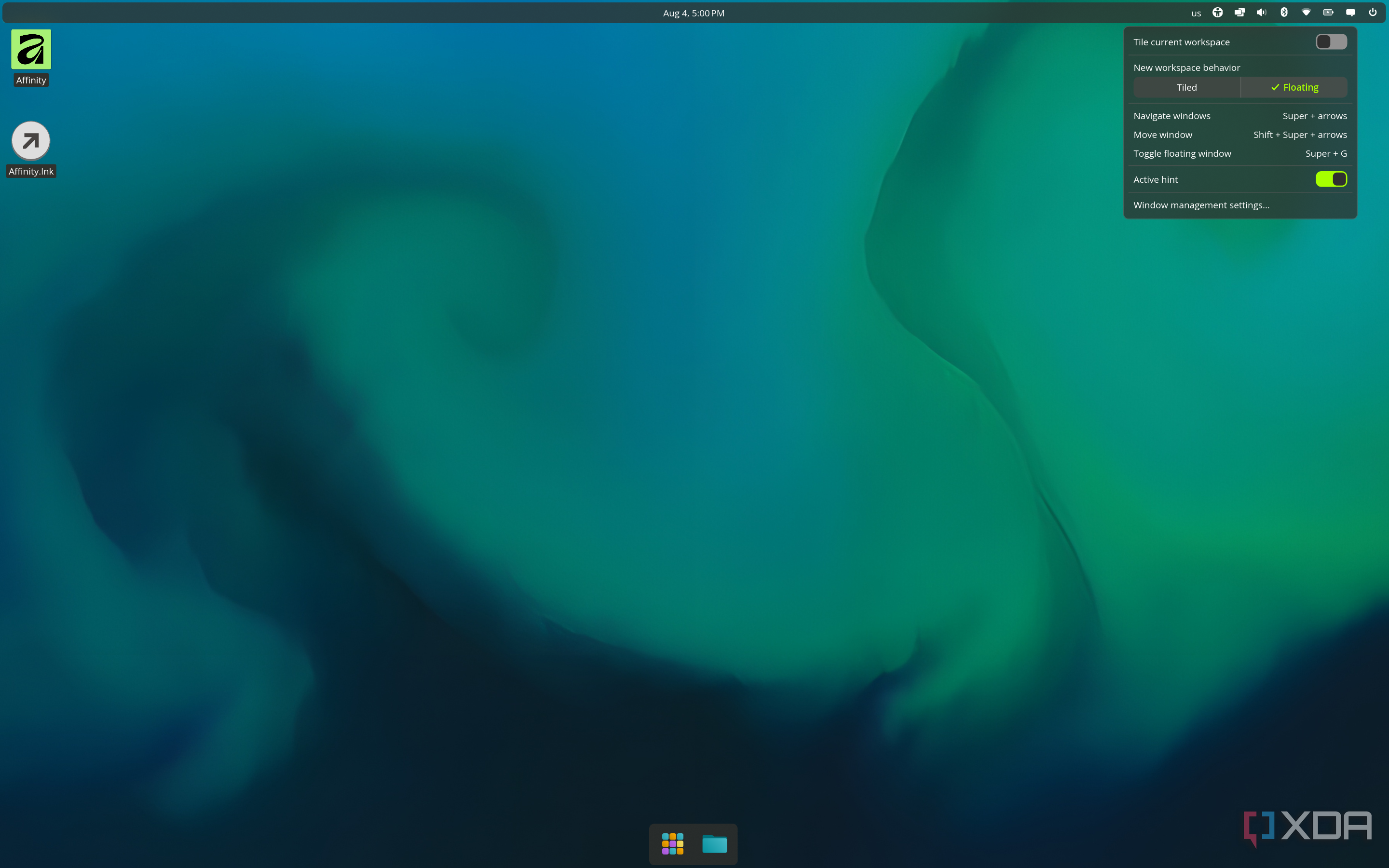Screen dimensions: 1389x868
Task: Open the Files folder icon in dock
Action: pyautogui.click(x=715, y=844)
